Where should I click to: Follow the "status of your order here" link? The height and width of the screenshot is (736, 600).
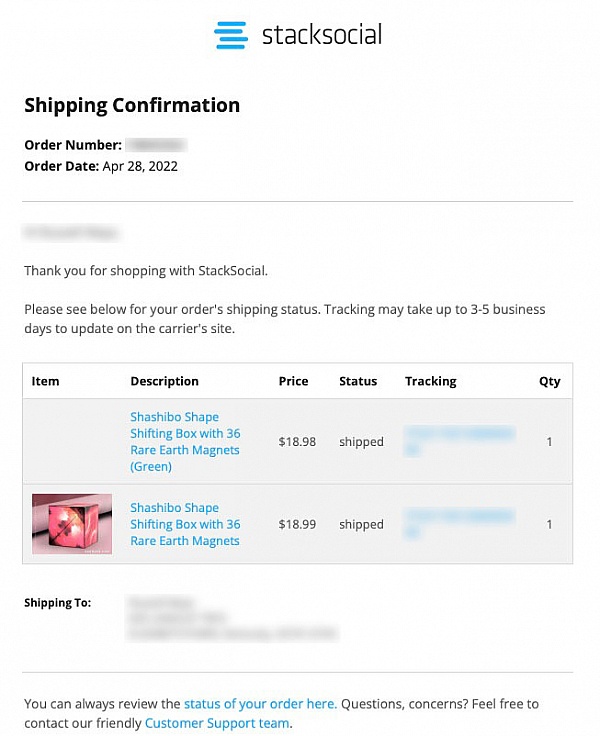259,704
